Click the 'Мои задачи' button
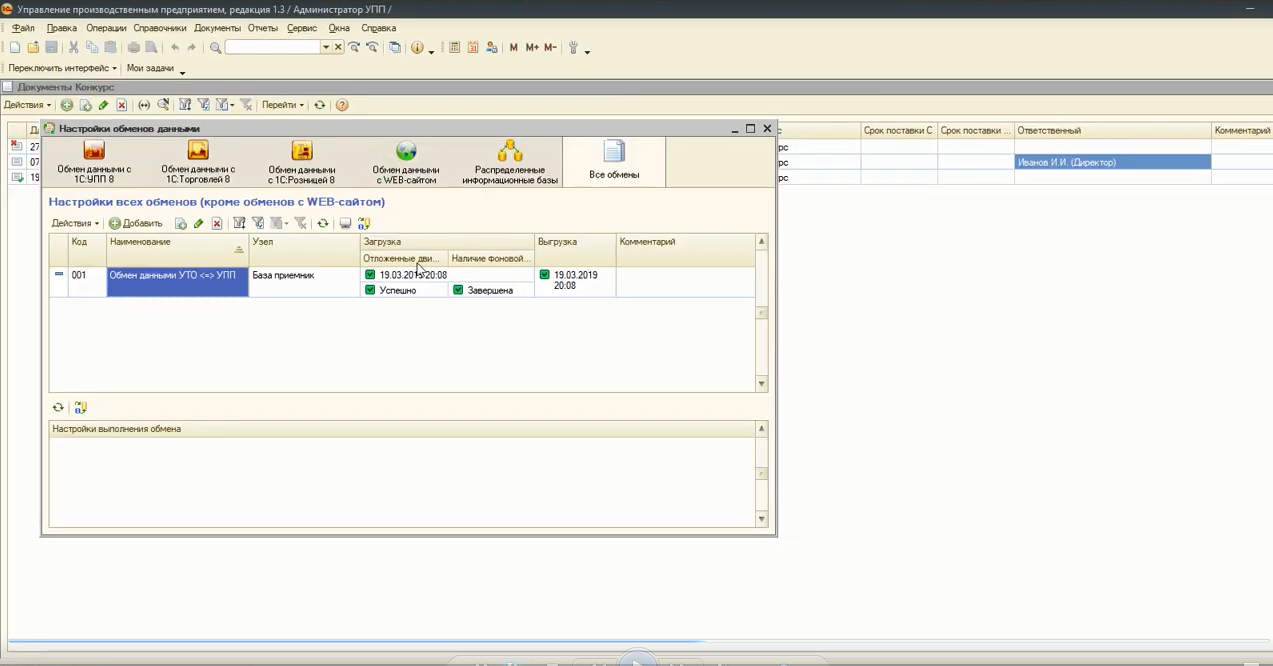1273x666 pixels. click(150, 69)
